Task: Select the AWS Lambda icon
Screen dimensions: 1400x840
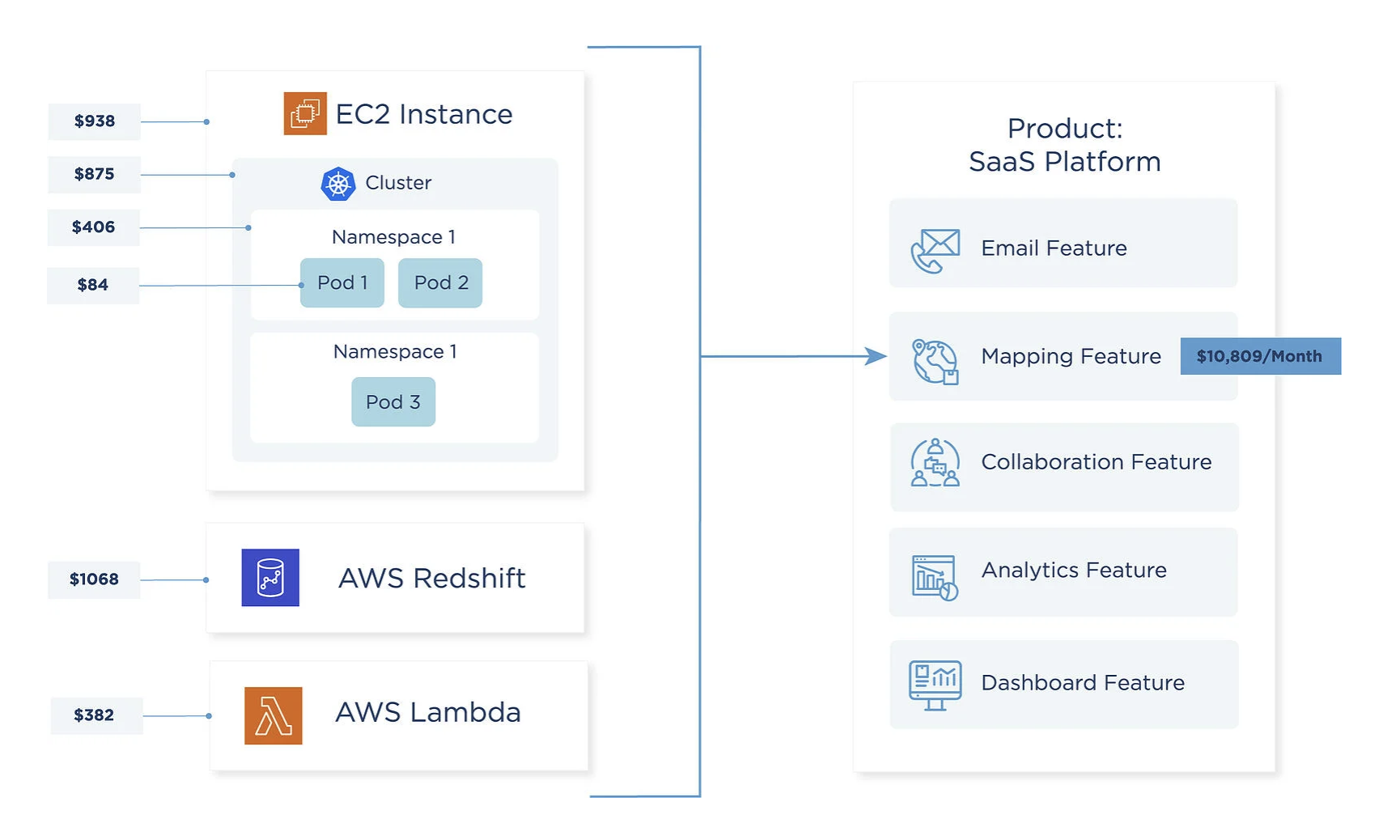Action: pos(273,713)
